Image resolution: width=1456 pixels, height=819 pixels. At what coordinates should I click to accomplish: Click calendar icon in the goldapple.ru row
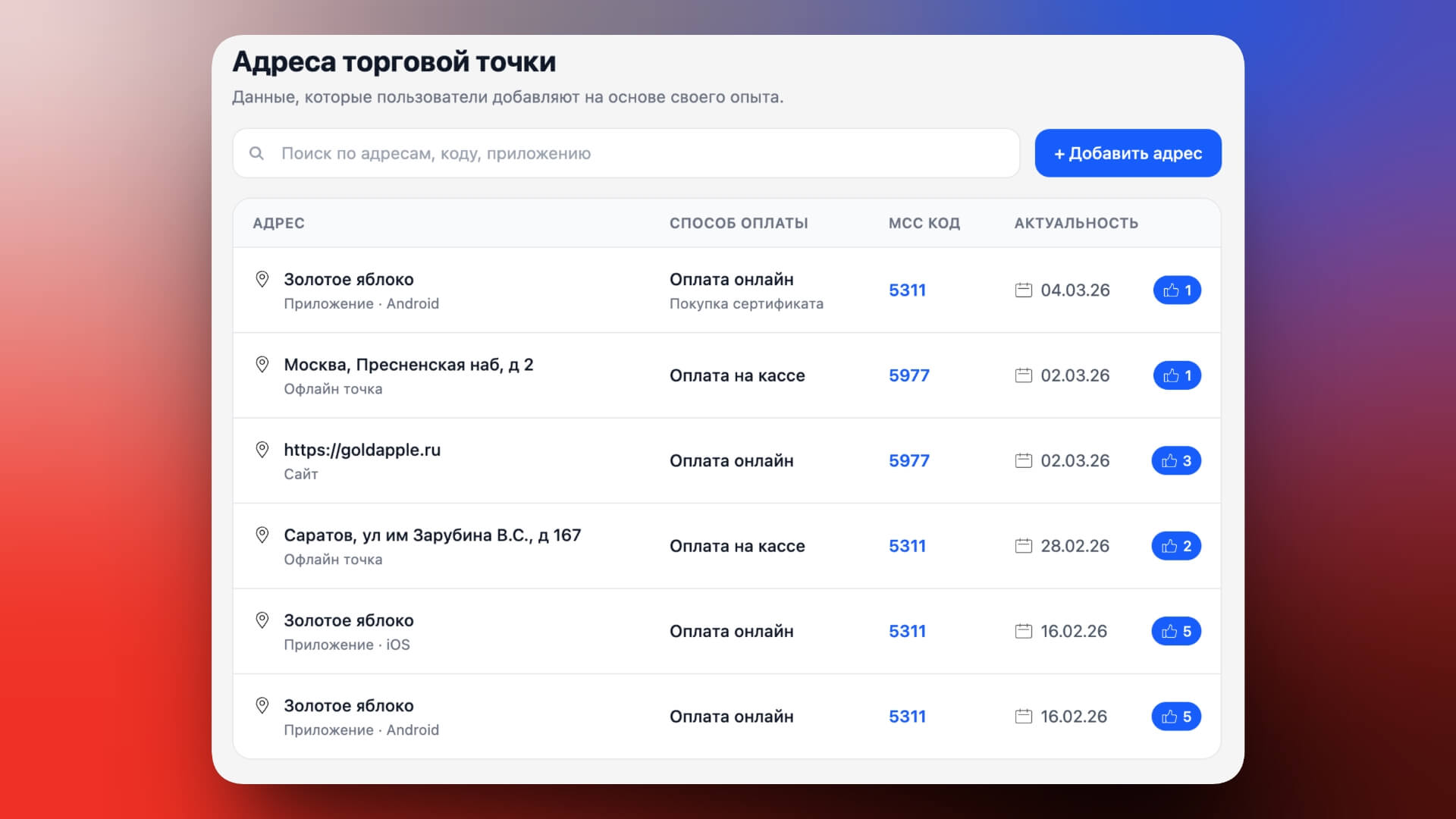click(x=1023, y=460)
